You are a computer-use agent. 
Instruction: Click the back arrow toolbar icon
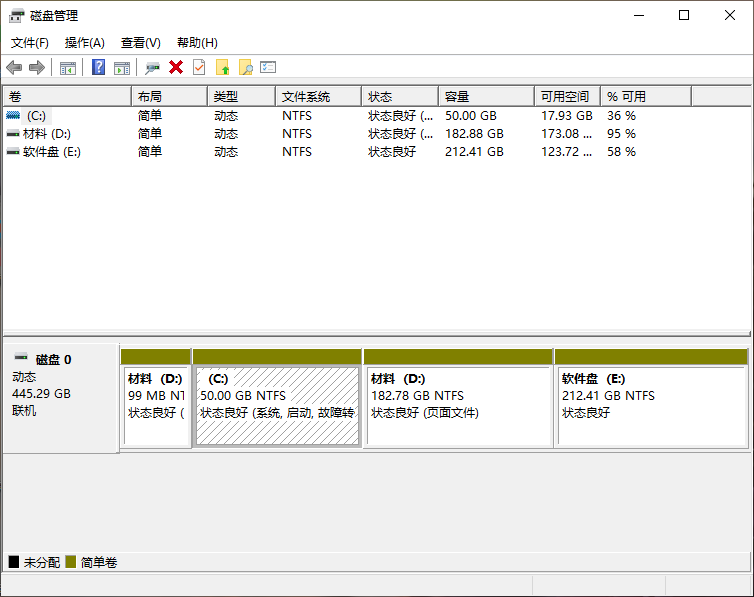click(14, 67)
